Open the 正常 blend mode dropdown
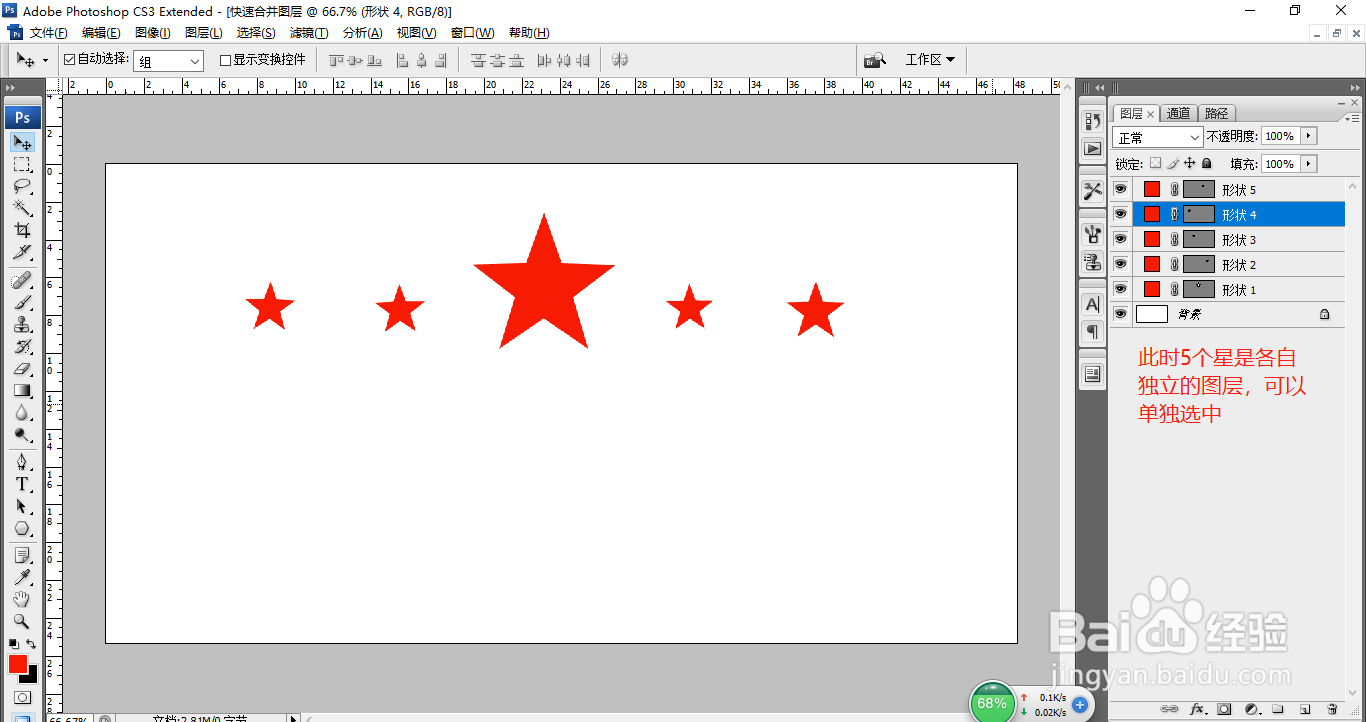Viewport: 1366px width, 722px height. point(1157,137)
